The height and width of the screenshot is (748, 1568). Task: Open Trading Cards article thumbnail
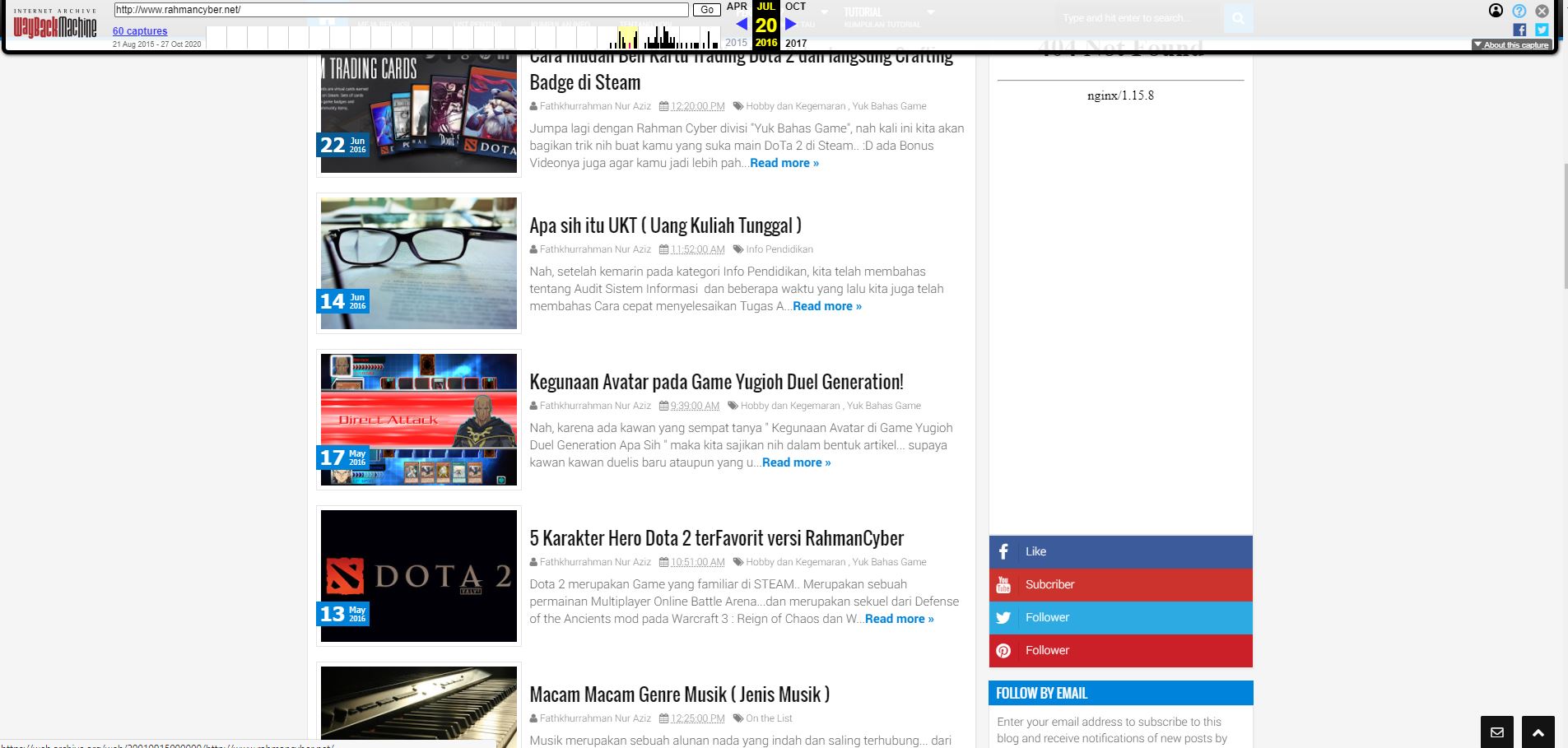pyautogui.click(x=419, y=113)
